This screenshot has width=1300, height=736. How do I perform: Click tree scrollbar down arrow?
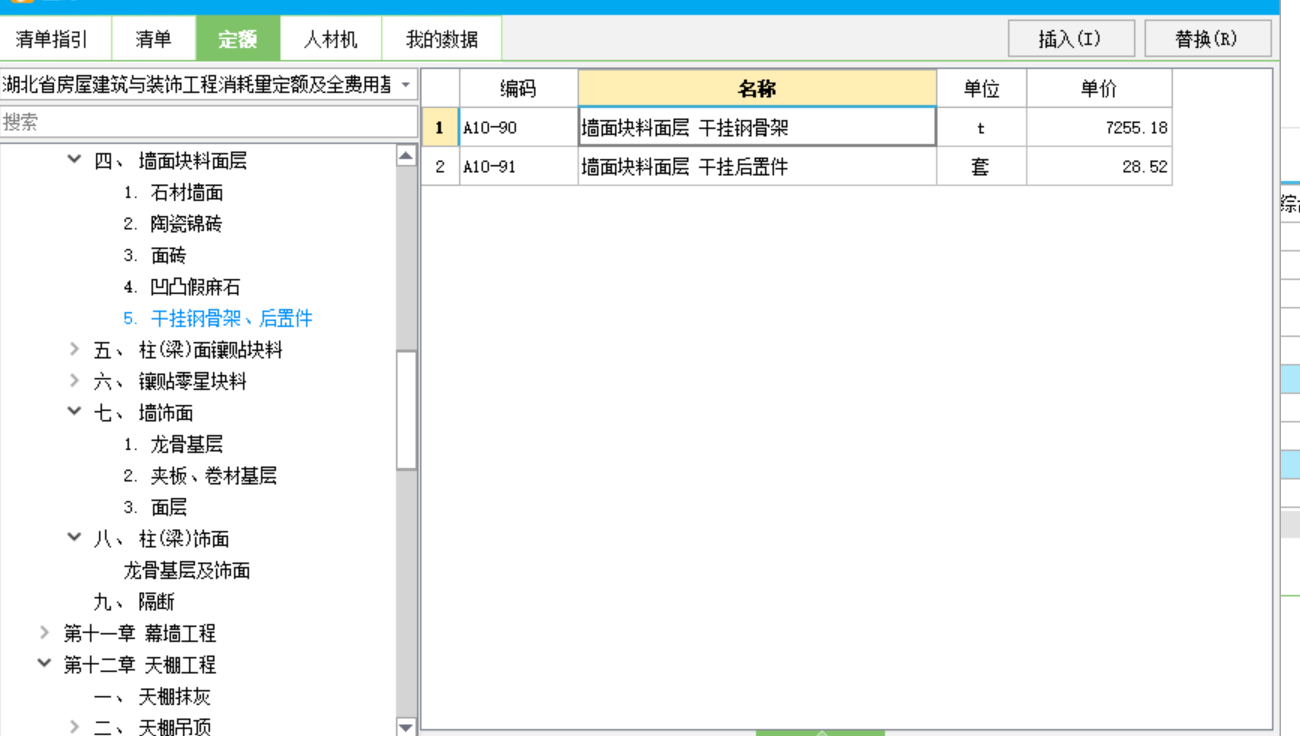(406, 727)
